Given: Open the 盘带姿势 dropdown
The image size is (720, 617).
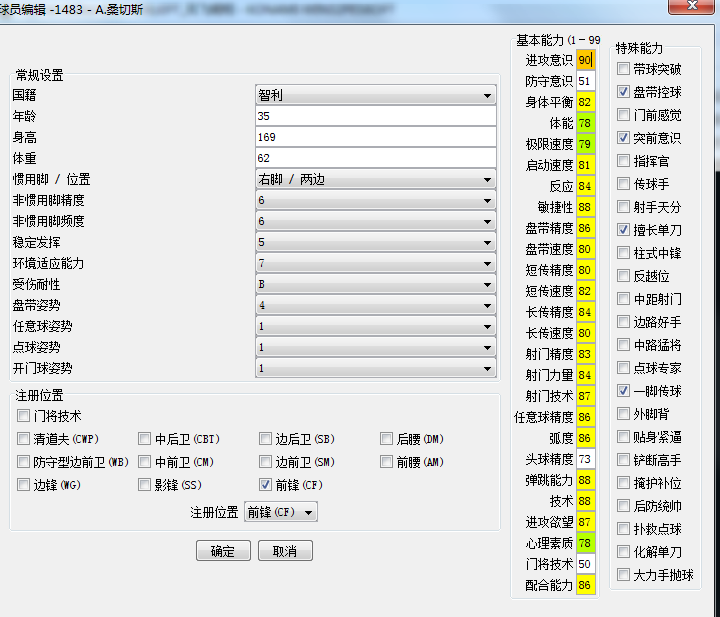Looking at the screenshot, I should [376, 306].
